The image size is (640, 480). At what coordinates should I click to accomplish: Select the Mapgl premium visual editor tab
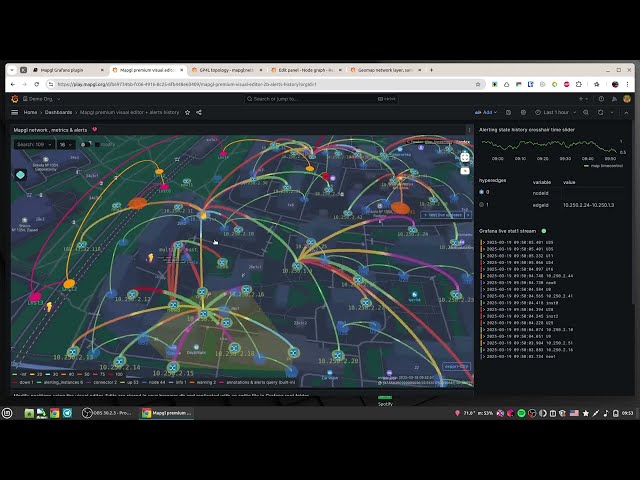coord(147,70)
